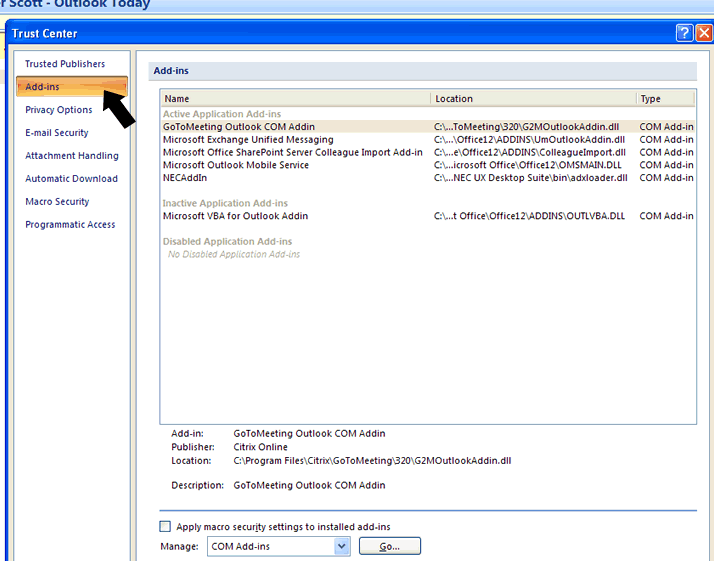Open the Macro Security section
714x561 pixels.
coord(57,201)
